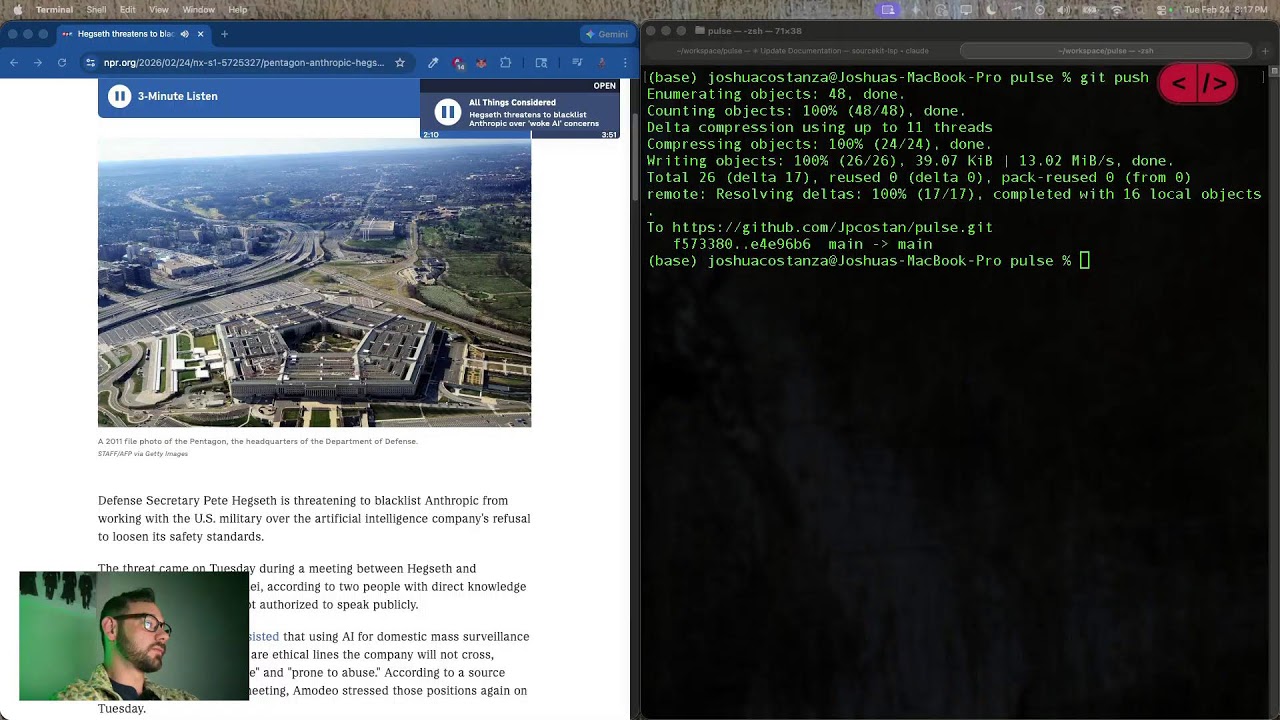Click the '/>' half of red overlay
Viewport: 1280px width, 720px height.
(1215, 84)
